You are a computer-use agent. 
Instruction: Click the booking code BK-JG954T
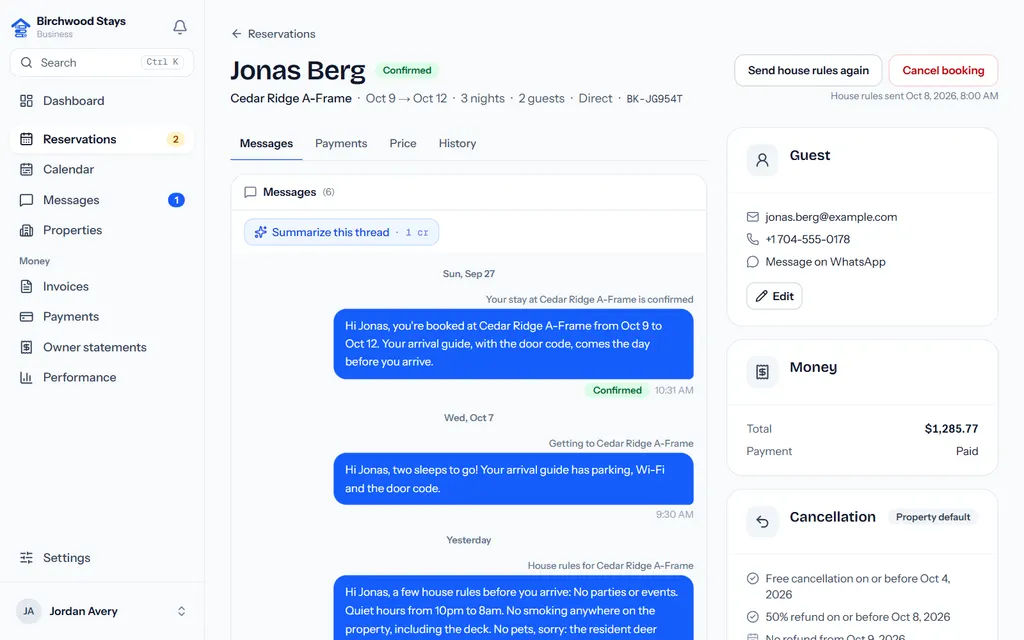click(654, 99)
